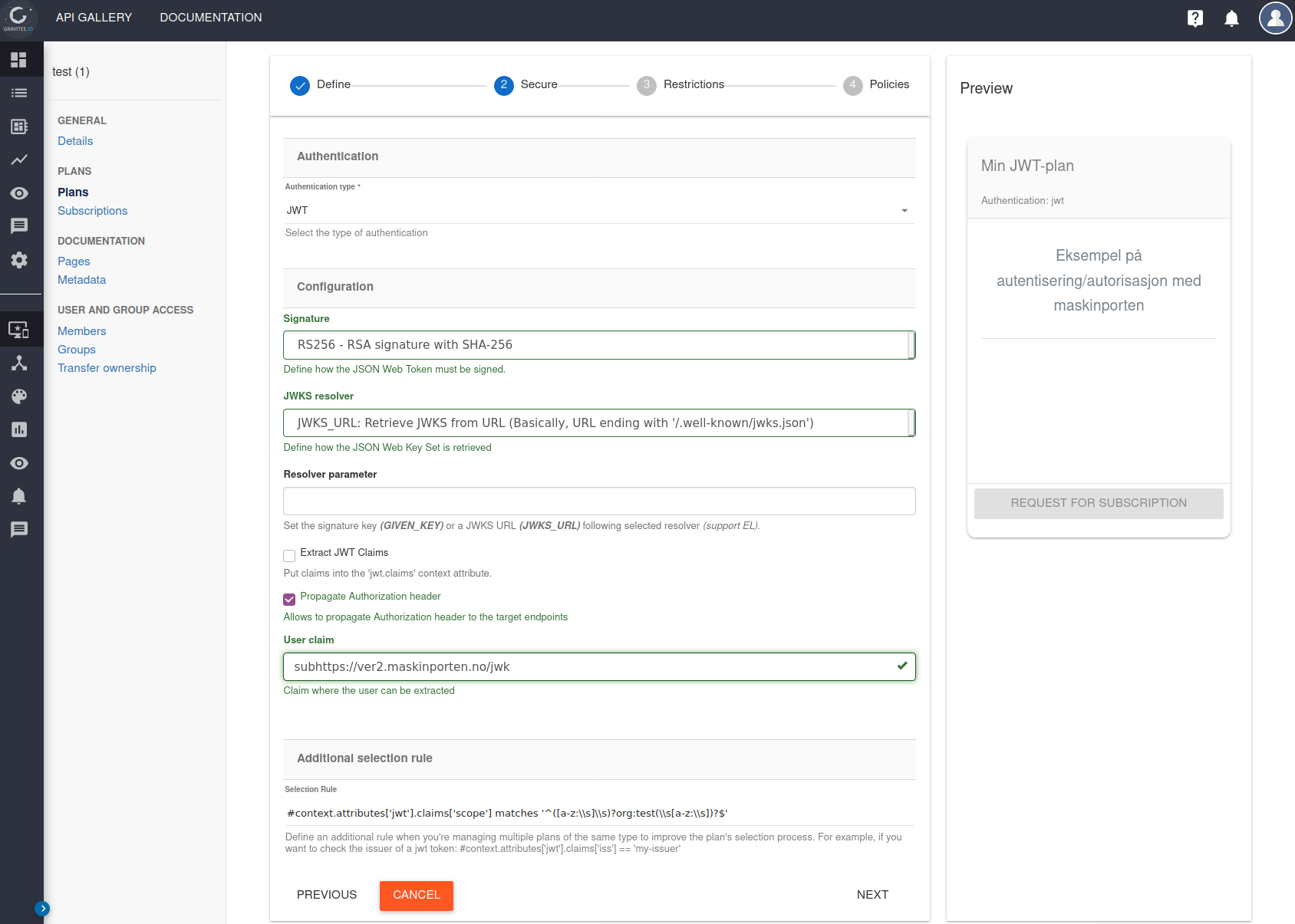Select the Policies step tab
1295x924 pixels.
[x=876, y=84]
